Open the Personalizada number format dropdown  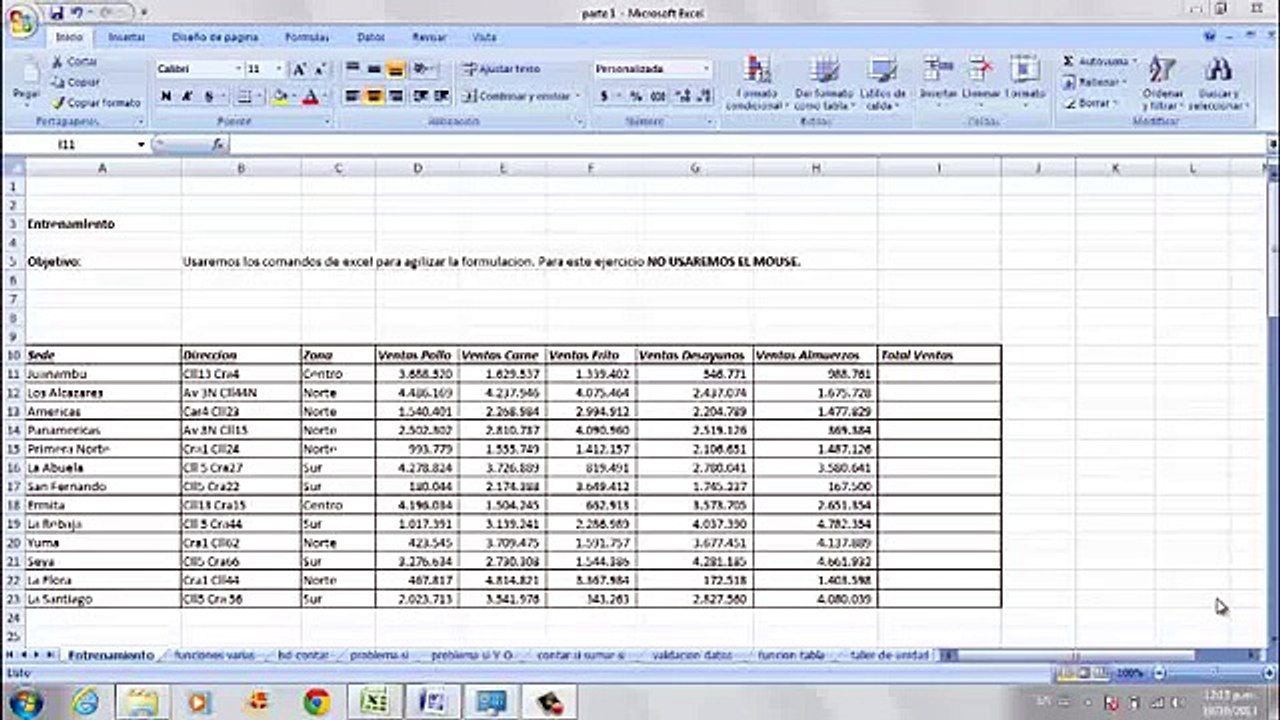pos(706,69)
